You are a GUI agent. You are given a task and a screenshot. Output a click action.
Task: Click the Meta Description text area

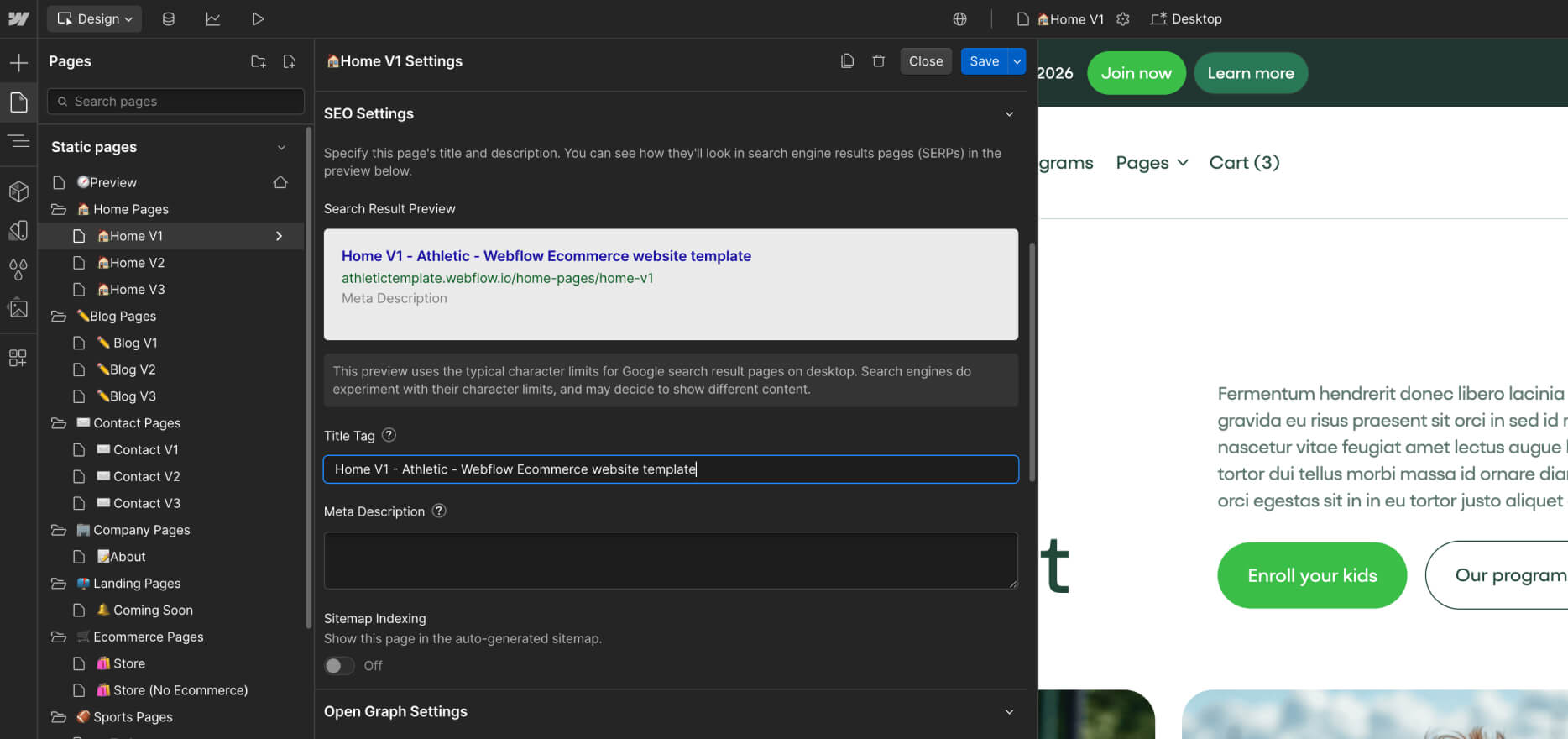point(671,560)
